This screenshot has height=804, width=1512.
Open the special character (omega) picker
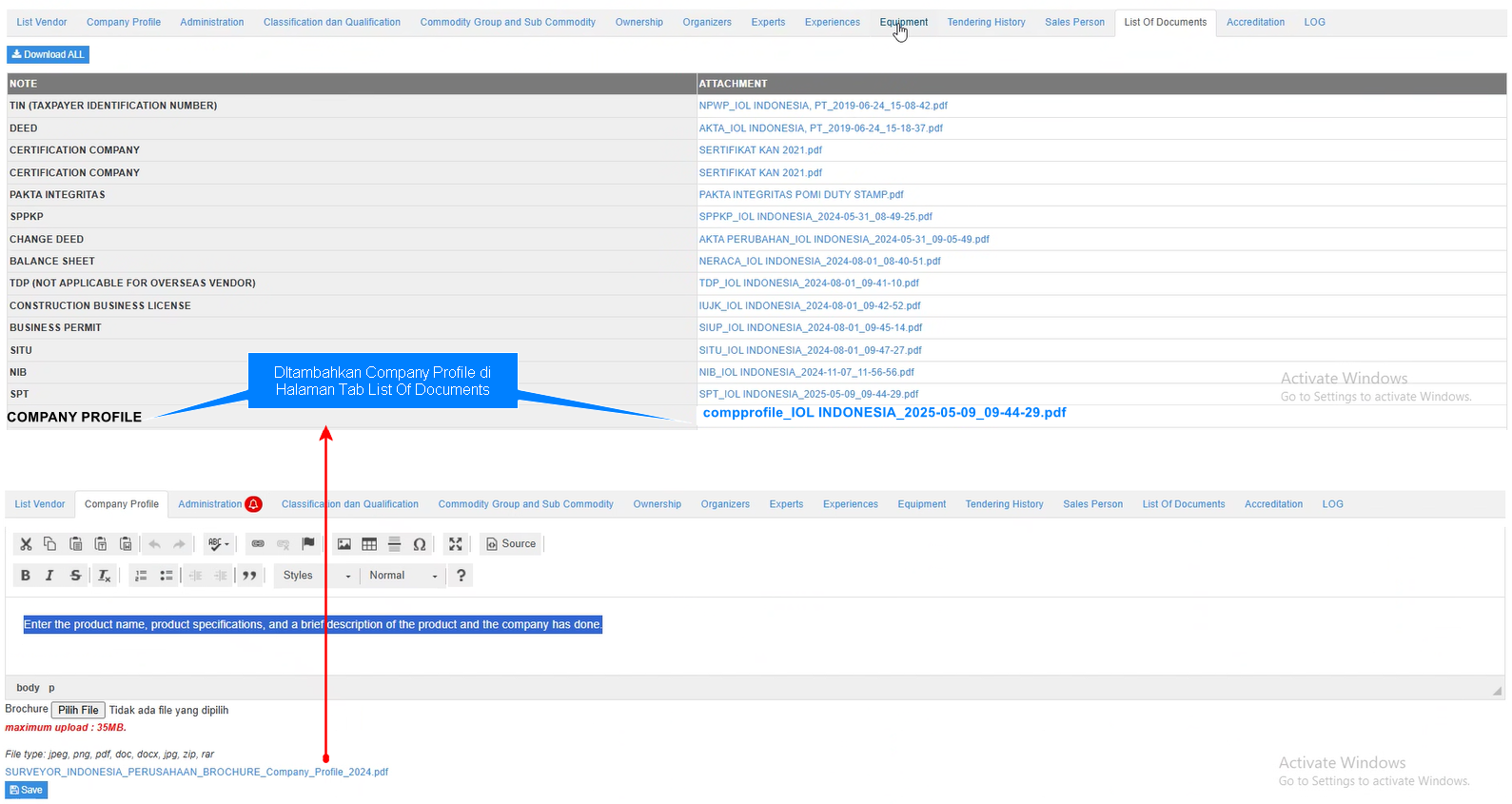tap(419, 544)
